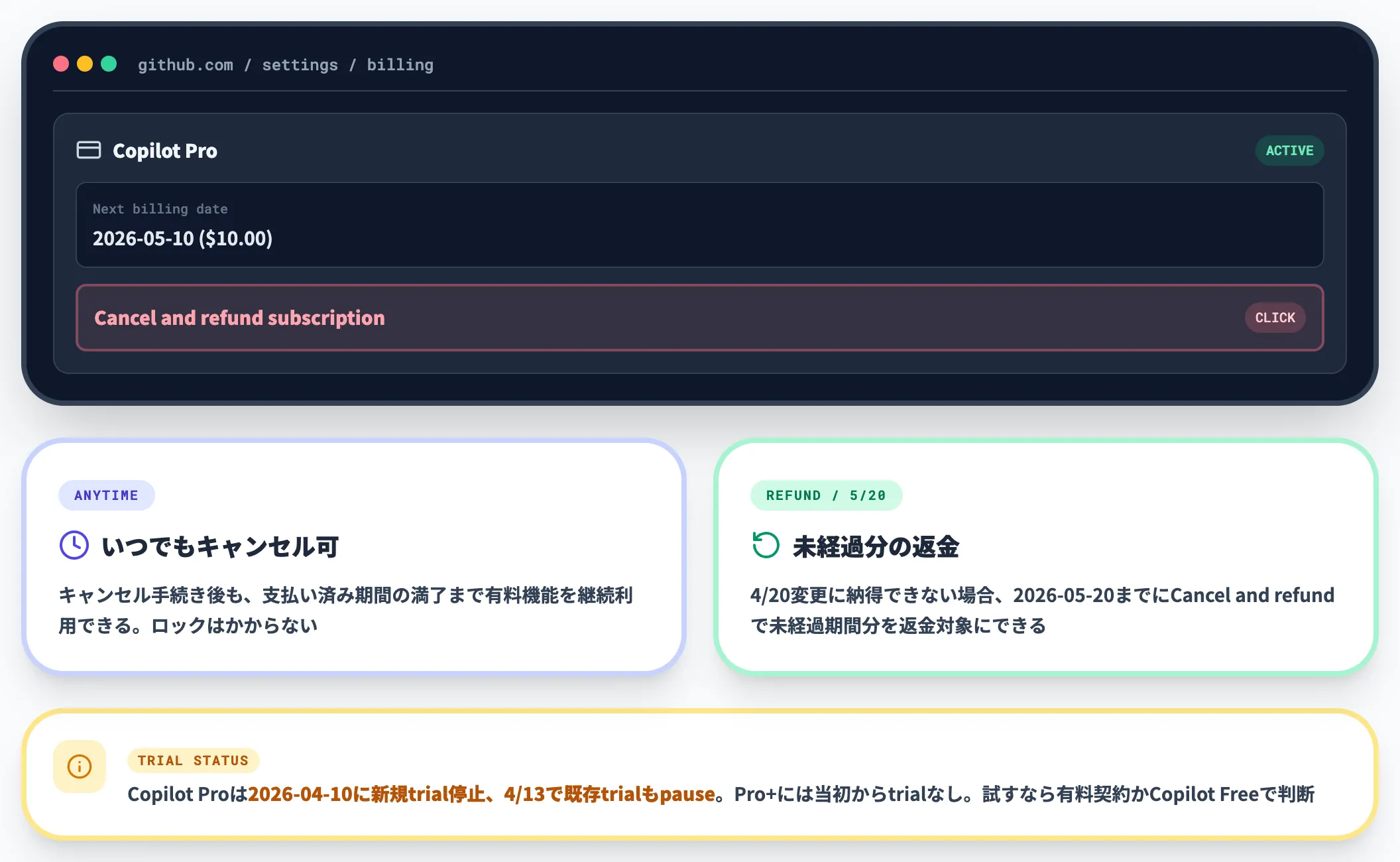Click the yellow window dot
1400x862 pixels.
click(85, 64)
